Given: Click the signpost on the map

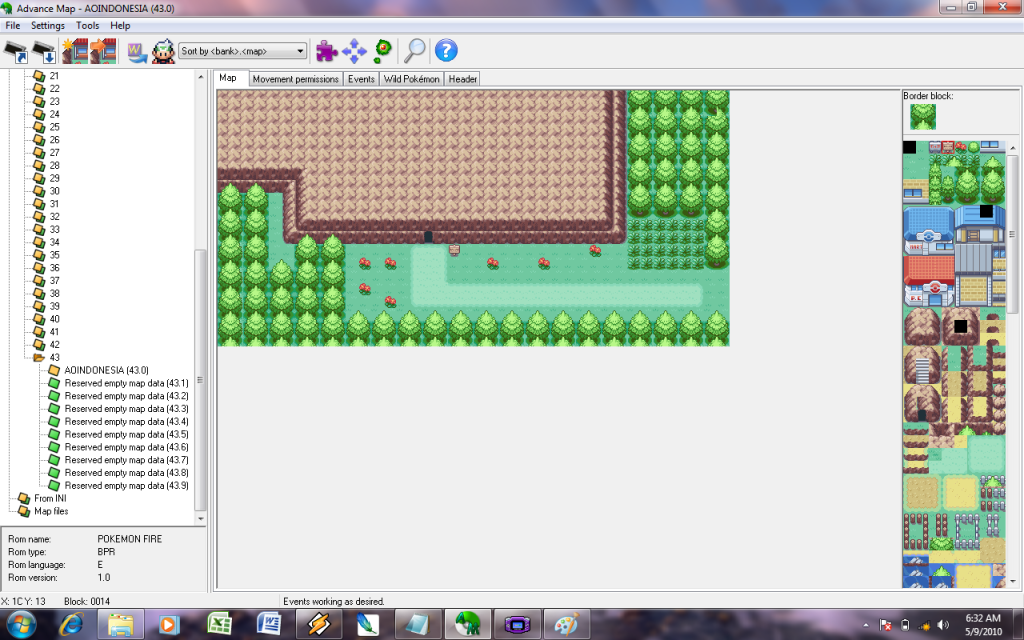Looking at the screenshot, I should click(455, 250).
